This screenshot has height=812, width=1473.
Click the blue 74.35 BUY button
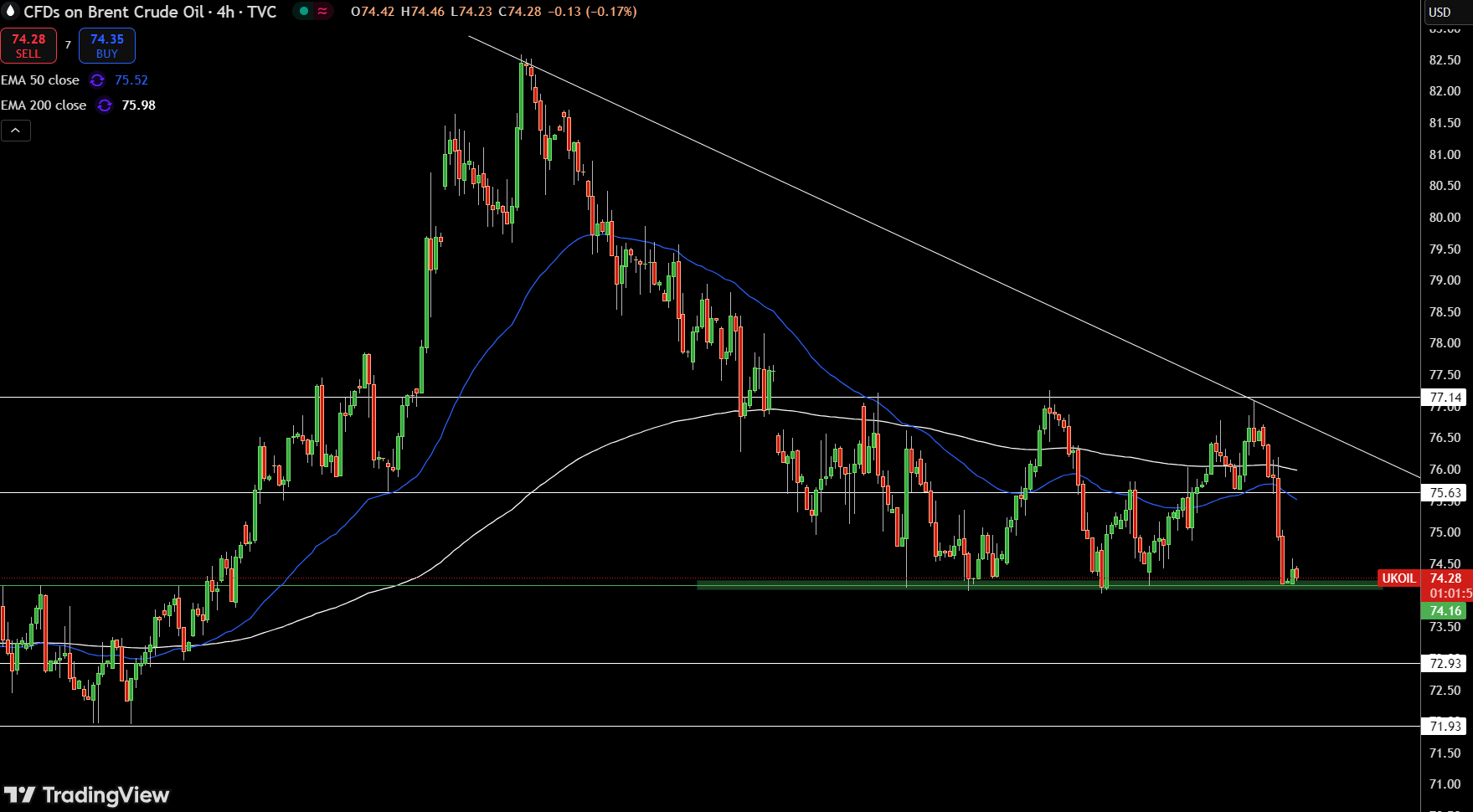107,46
